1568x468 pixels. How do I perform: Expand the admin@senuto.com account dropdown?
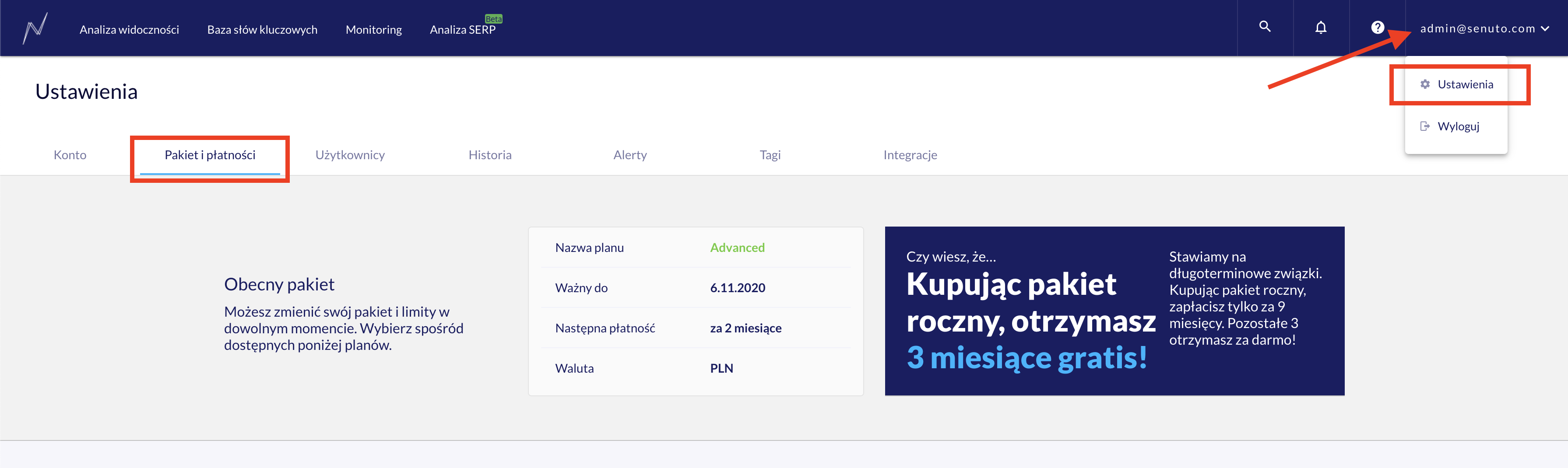(x=1484, y=28)
